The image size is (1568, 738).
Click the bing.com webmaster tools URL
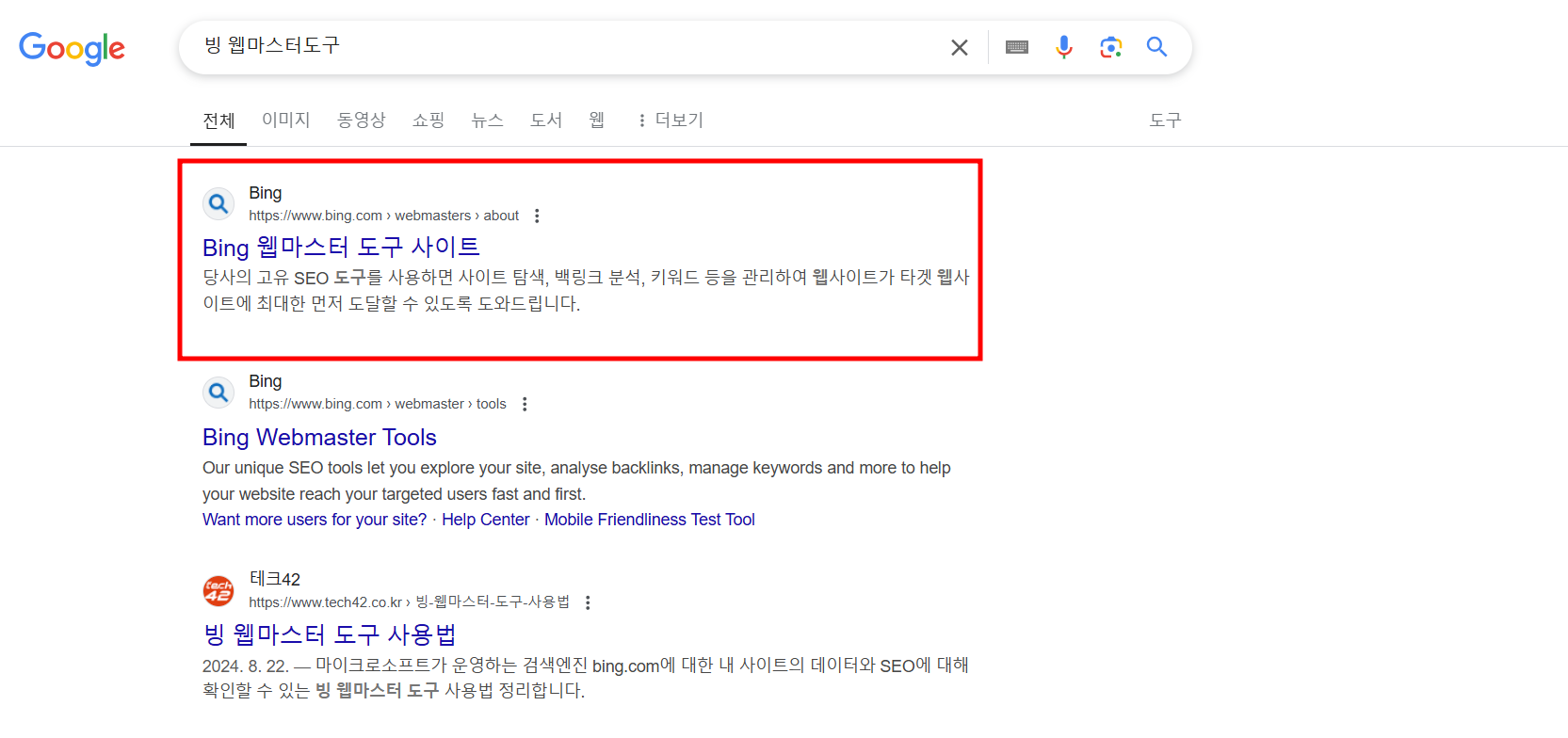pos(378,404)
